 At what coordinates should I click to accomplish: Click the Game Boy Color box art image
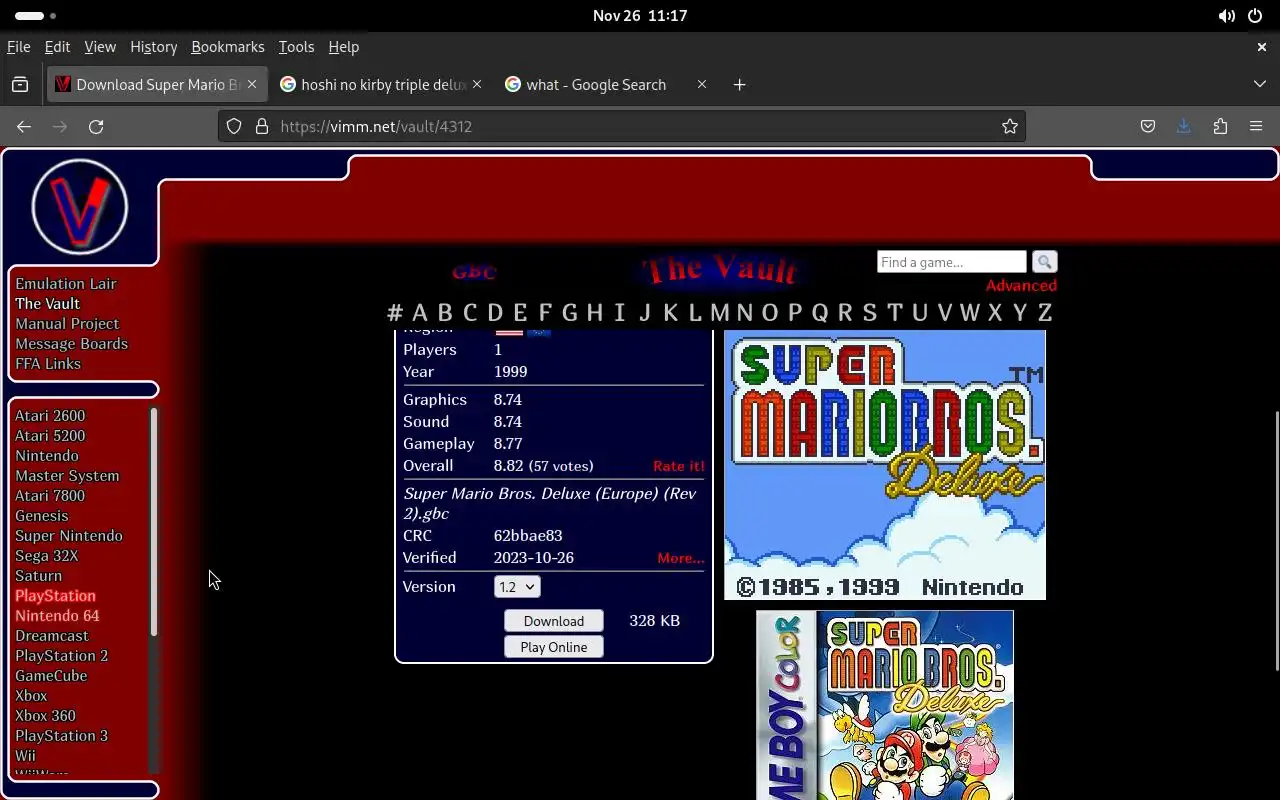click(885, 705)
